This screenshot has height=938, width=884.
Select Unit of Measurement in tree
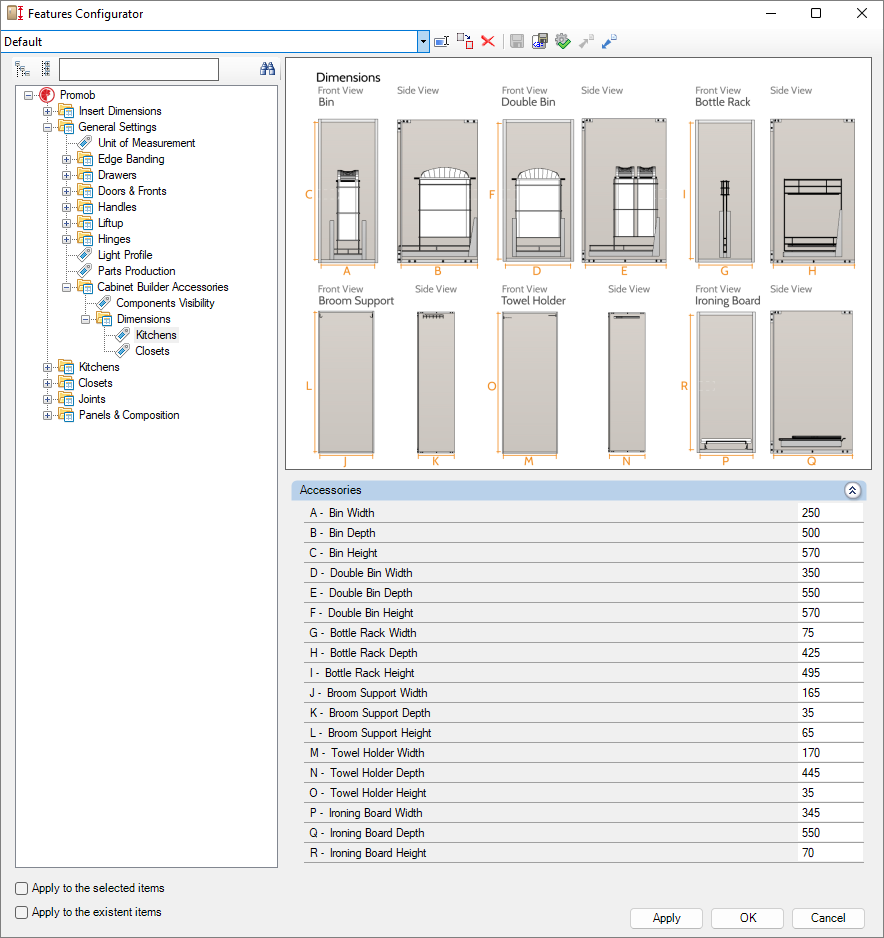pos(146,143)
